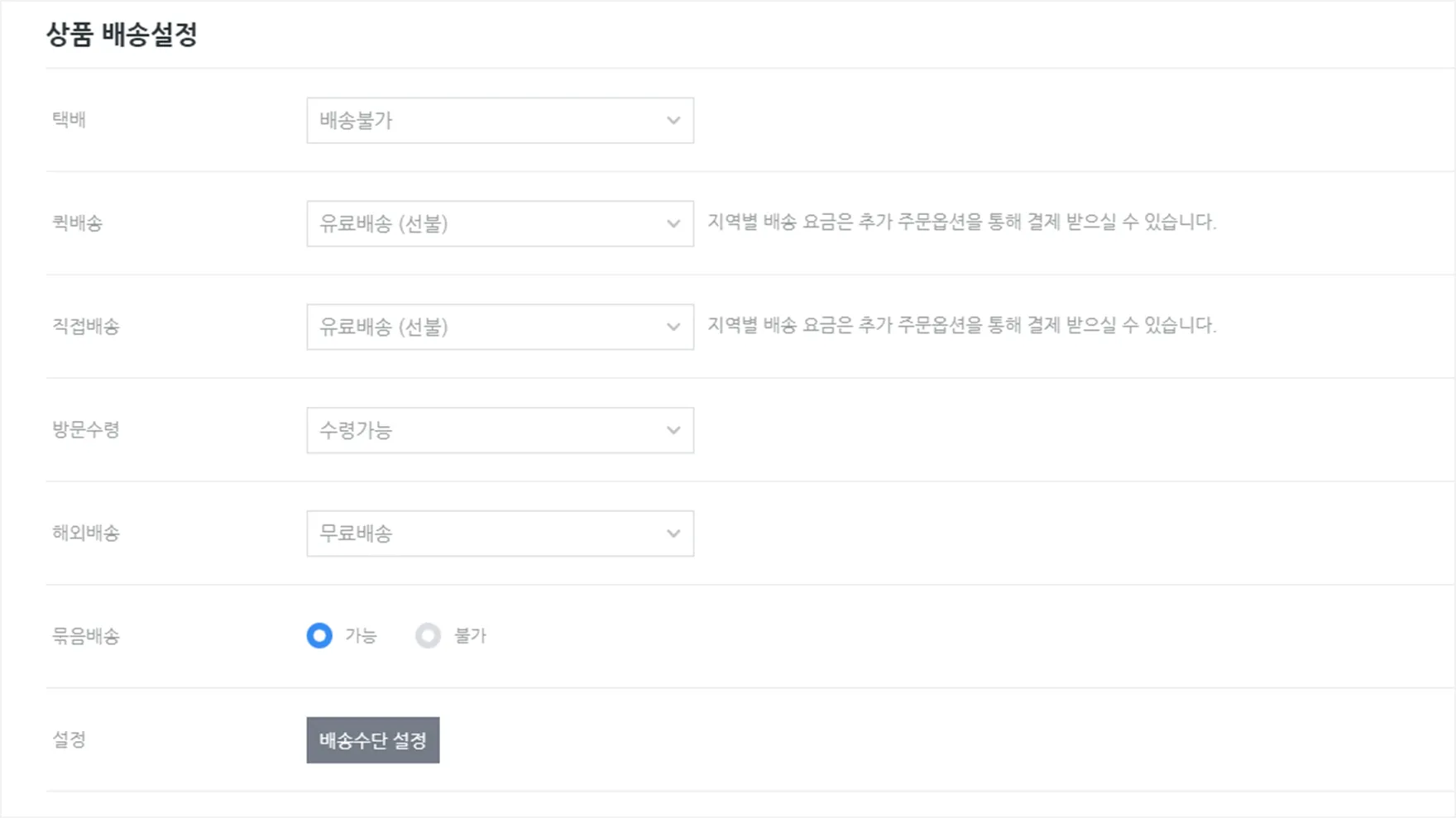Select 가능 radio for 묶음배송
The width and height of the screenshot is (1456, 818).
coord(319,636)
